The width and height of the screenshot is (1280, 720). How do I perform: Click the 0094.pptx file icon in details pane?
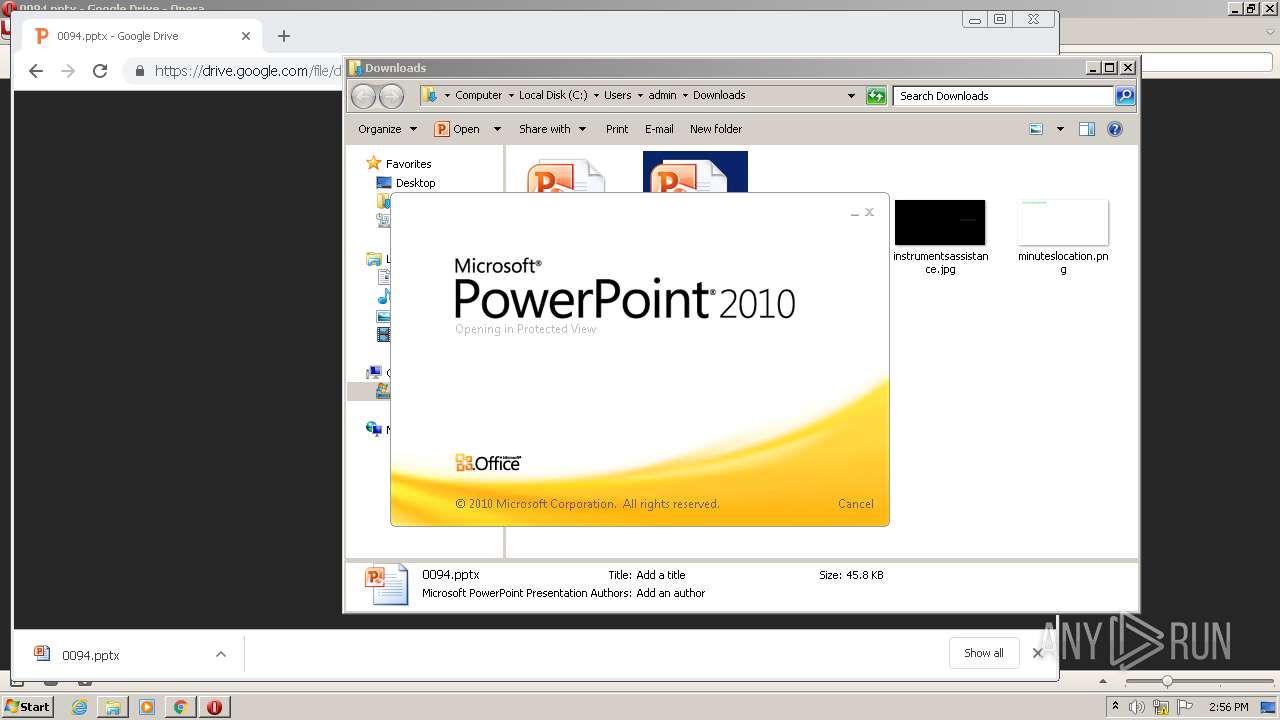pos(387,584)
